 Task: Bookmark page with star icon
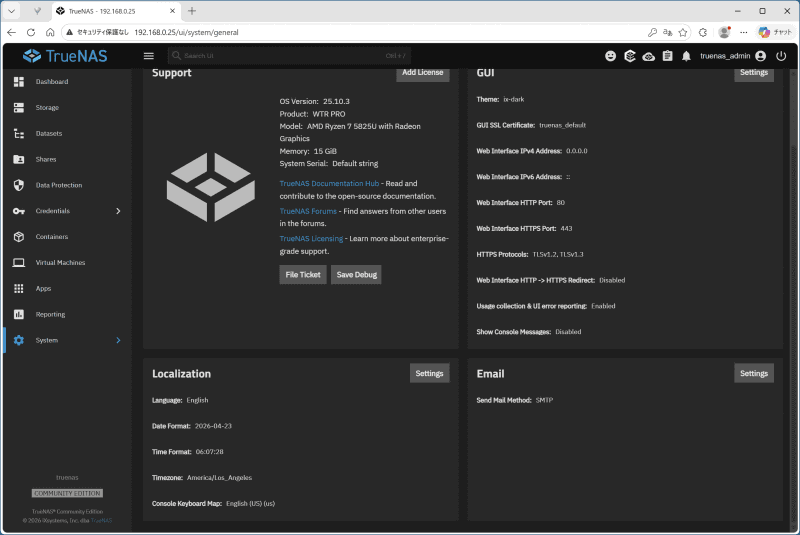click(683, 32)
